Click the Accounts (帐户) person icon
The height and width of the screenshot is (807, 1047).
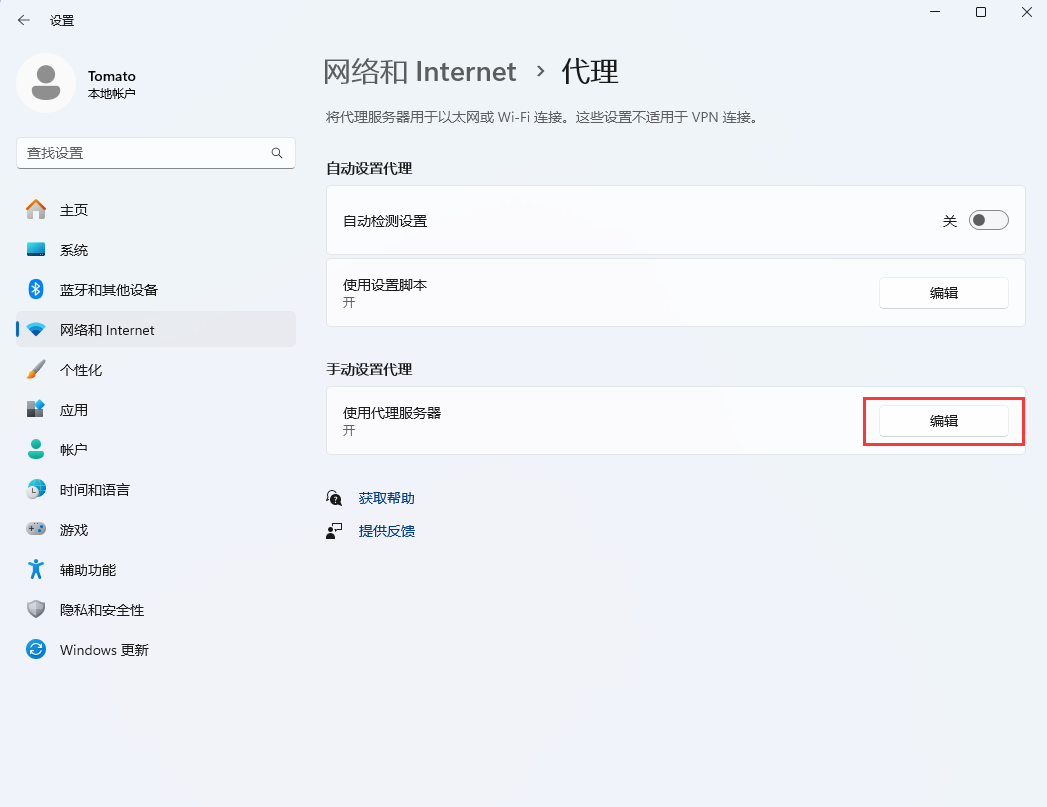(36, 450)
